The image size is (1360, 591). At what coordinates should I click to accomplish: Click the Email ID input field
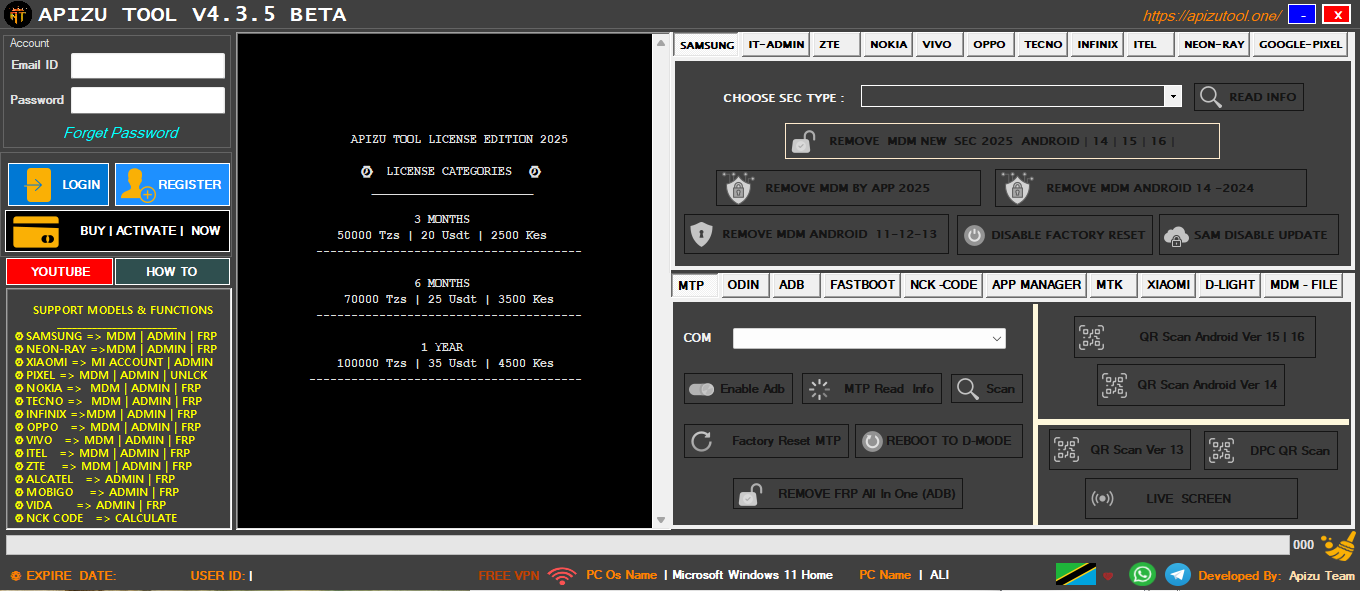click(x=147, y=66)
